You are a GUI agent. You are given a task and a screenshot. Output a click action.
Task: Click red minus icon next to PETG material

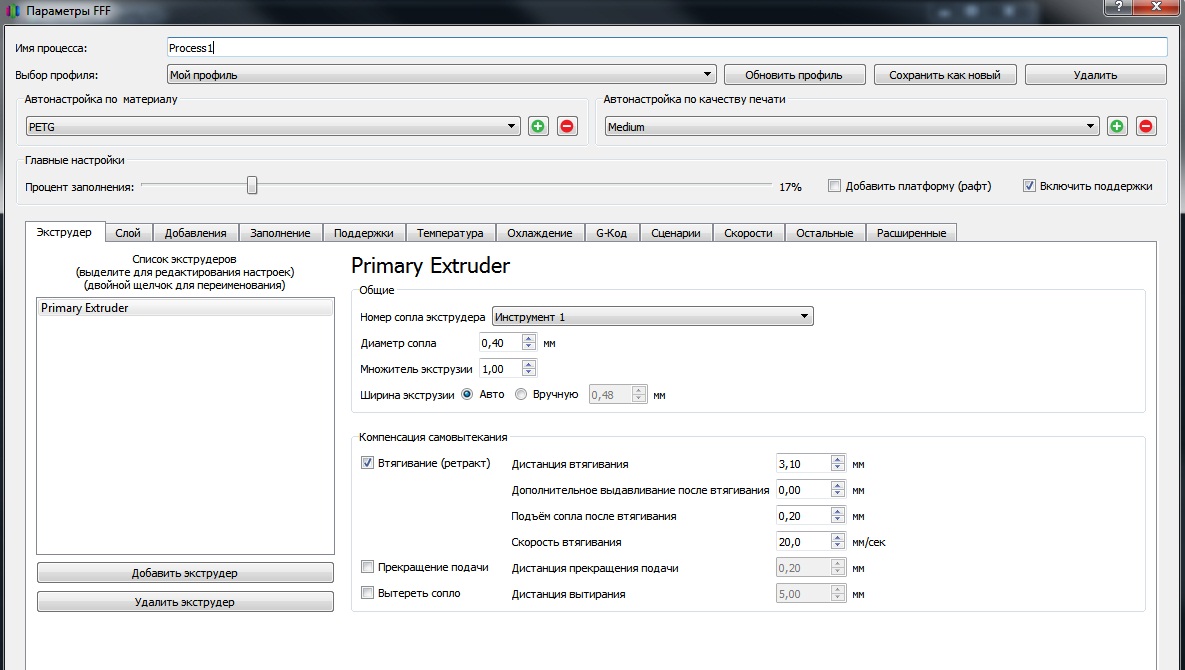(567, 127)
